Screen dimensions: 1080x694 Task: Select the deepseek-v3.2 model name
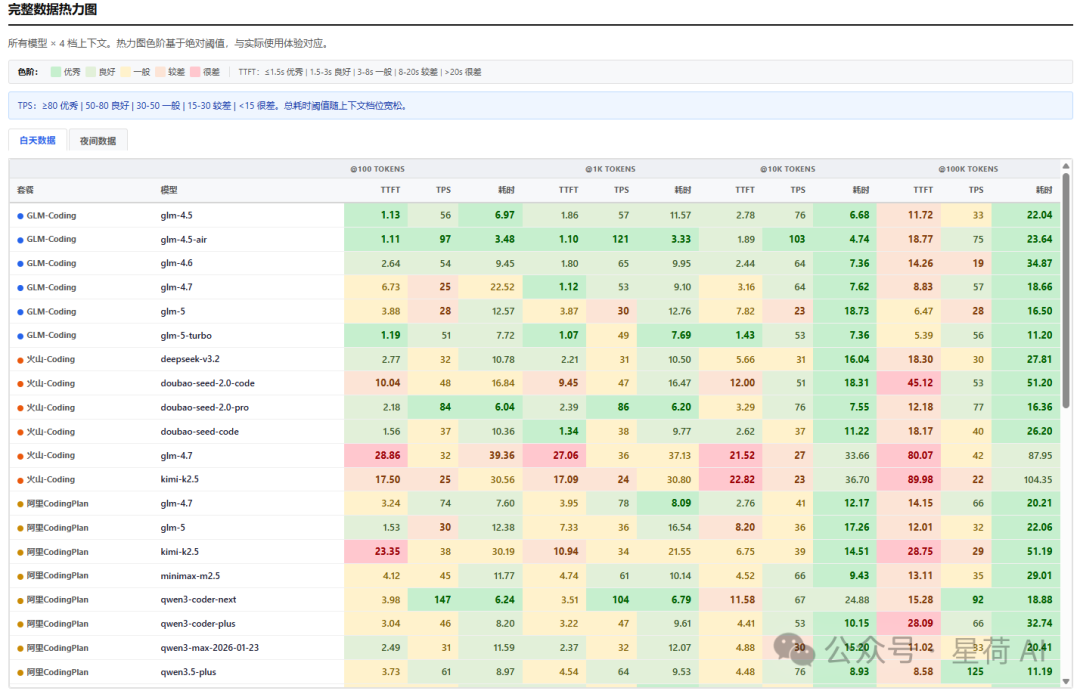tap(190, 359)
